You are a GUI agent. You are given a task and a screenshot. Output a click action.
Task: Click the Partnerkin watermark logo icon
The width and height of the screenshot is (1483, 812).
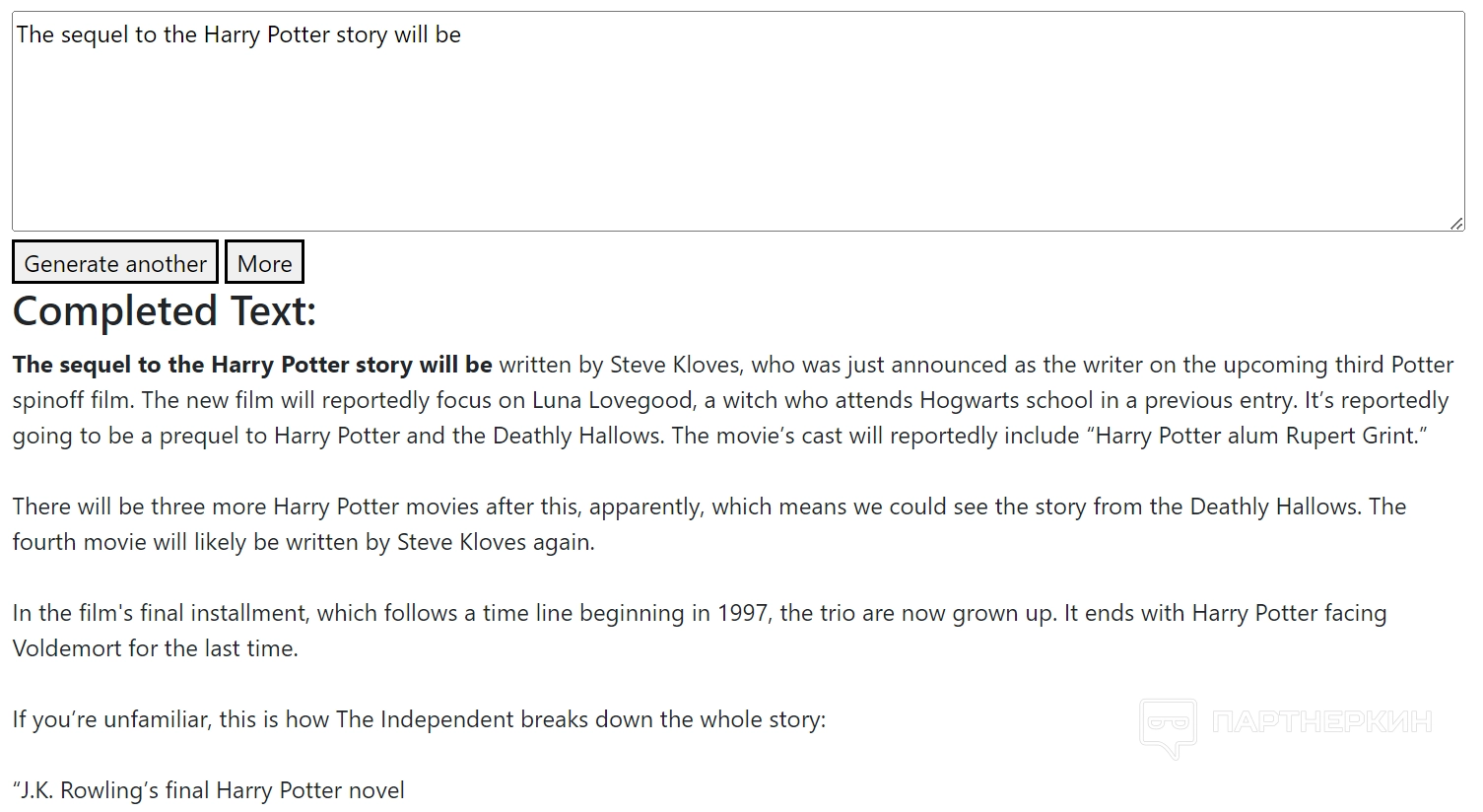1168,726
